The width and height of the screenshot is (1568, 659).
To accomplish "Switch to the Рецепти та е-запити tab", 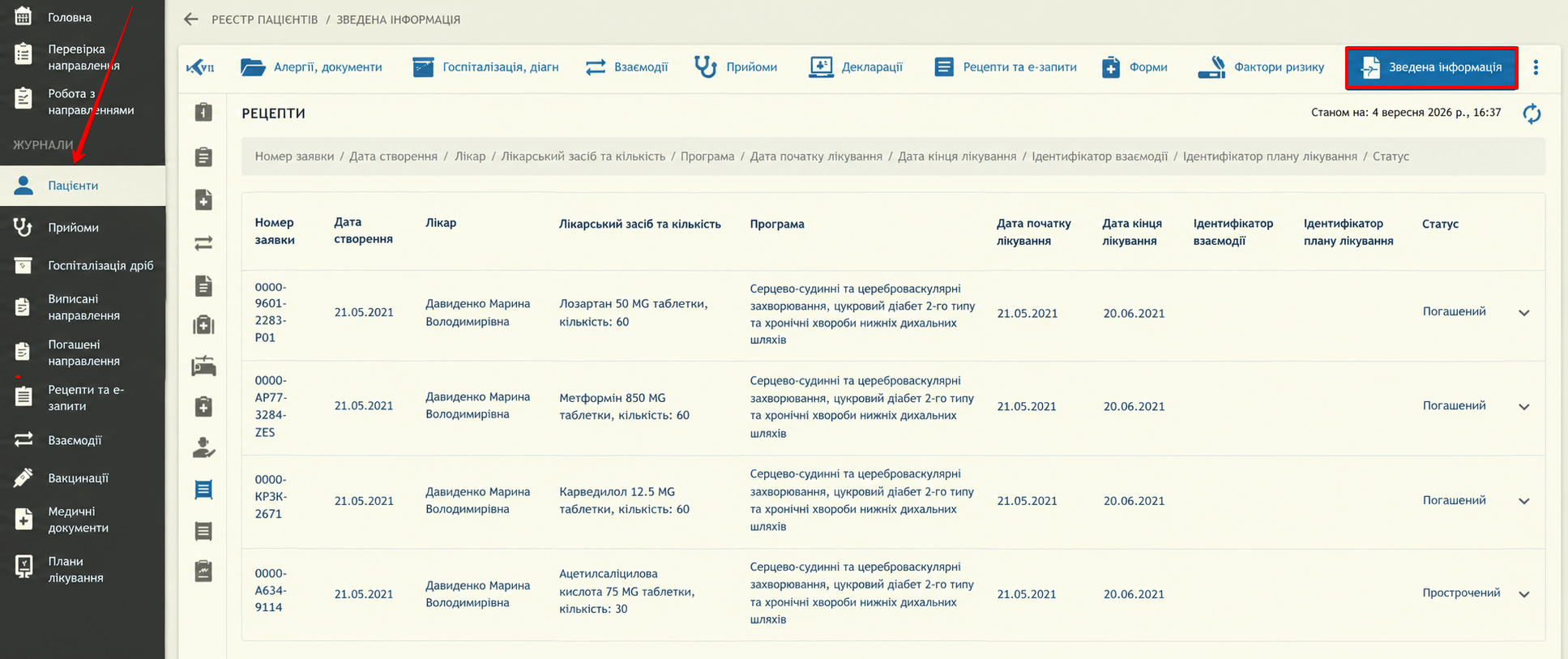I will click(1006, 67).
